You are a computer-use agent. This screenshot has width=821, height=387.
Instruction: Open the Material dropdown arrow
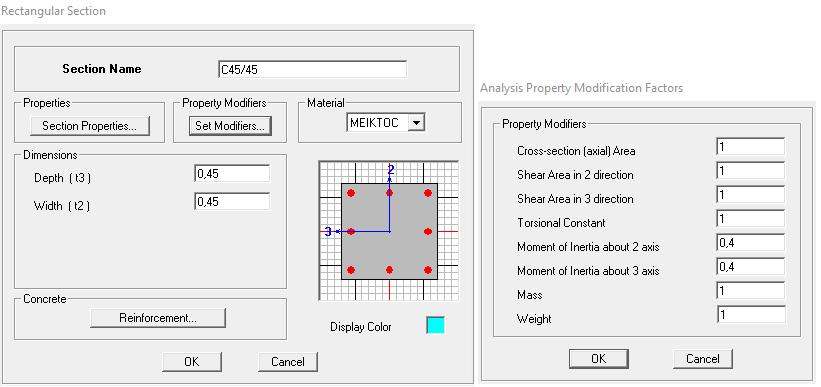(416, 123)
